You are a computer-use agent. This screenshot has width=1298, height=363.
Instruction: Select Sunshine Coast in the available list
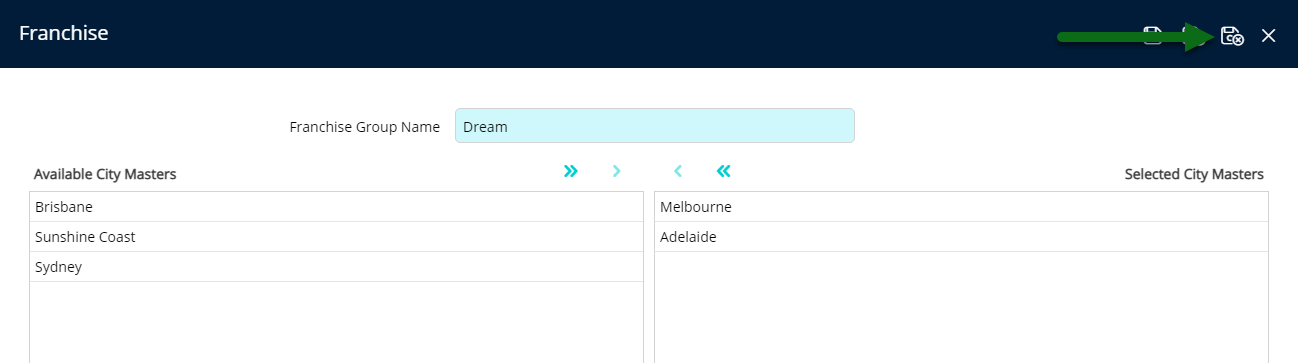tap(336, 237)
